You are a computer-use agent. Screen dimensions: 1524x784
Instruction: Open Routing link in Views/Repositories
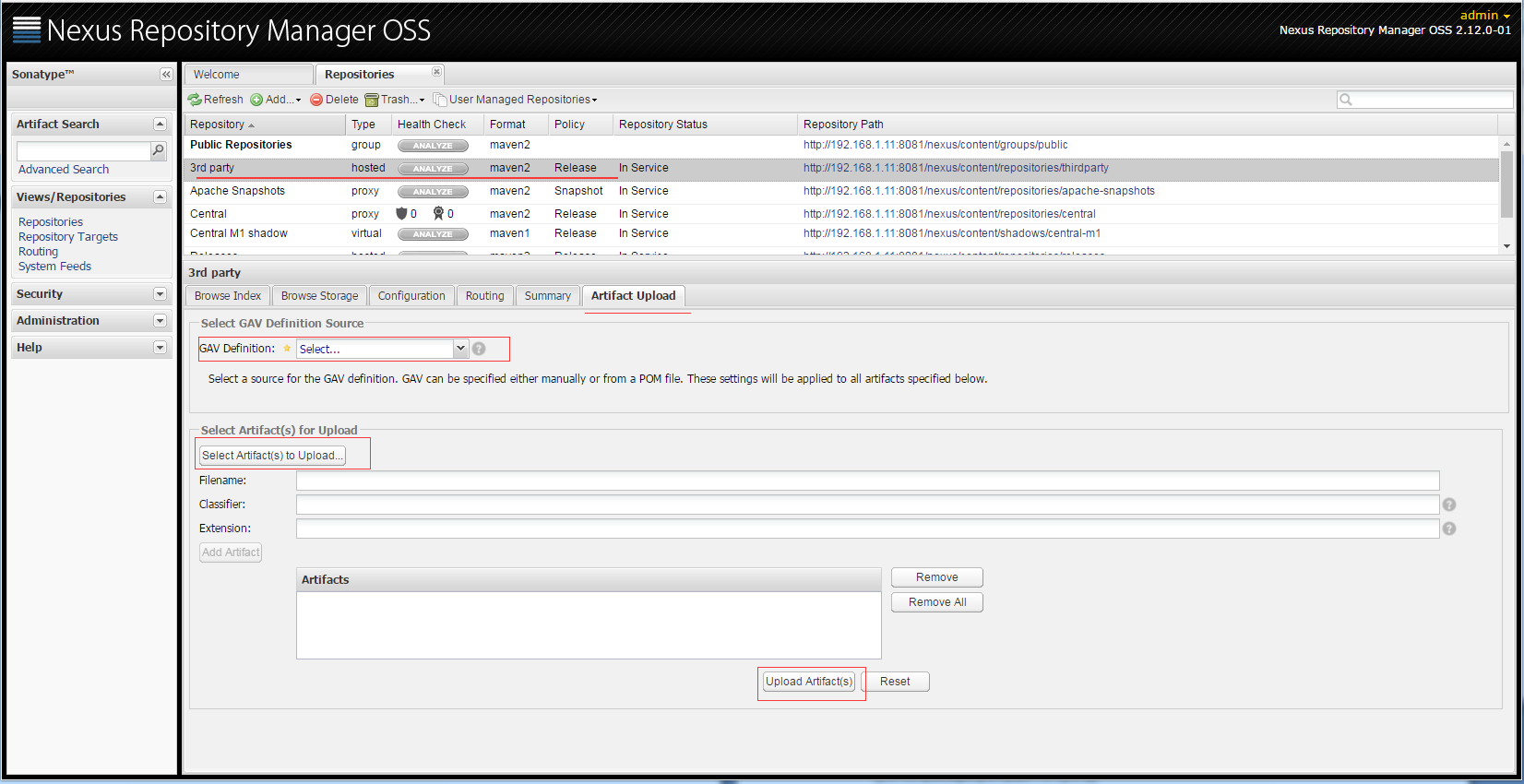[38, 252]
